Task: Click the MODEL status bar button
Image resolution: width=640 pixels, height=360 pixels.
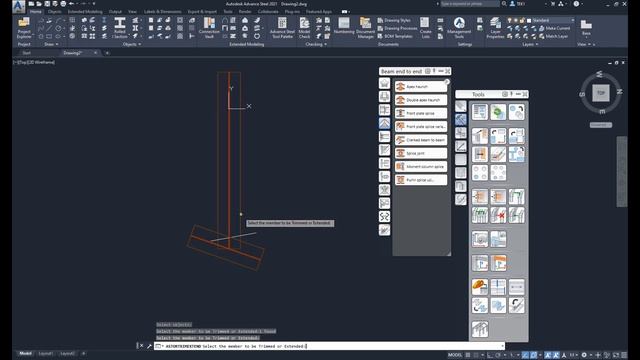Action: (455, 355)
